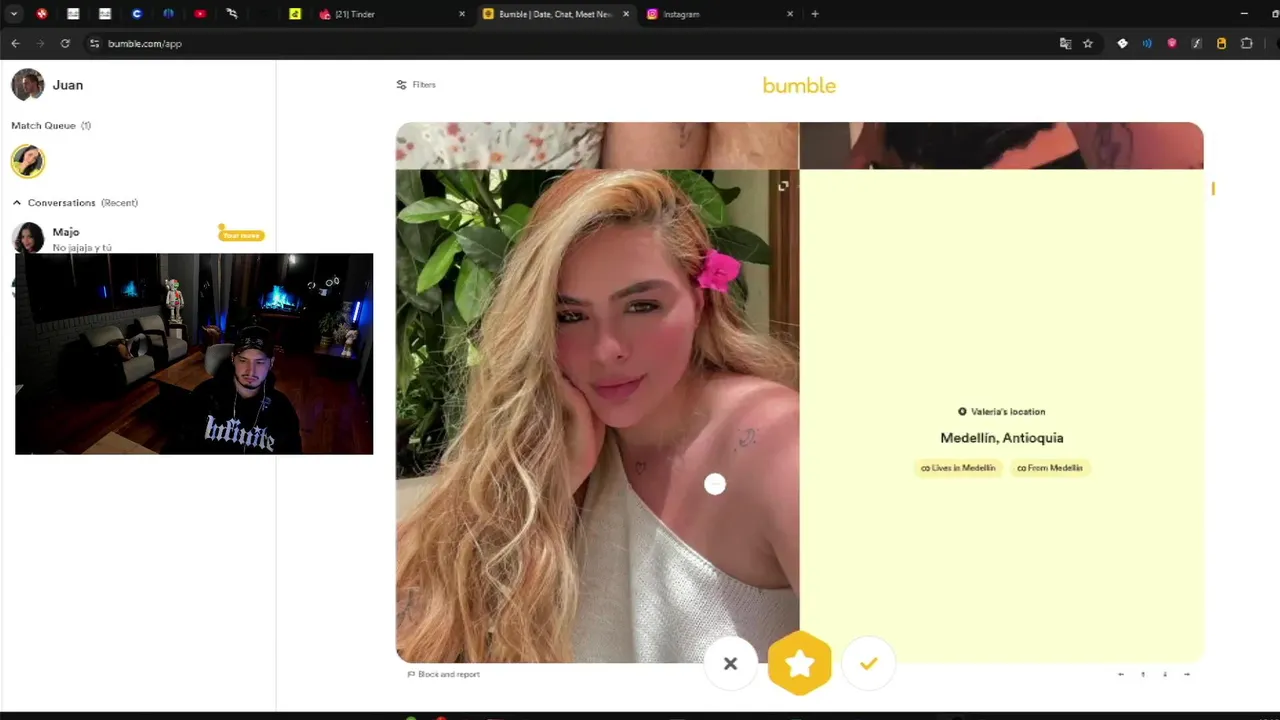Viewport: 1280px width, 720px height.
Task: Open the pinned YouTube tab
Action: 200,14
